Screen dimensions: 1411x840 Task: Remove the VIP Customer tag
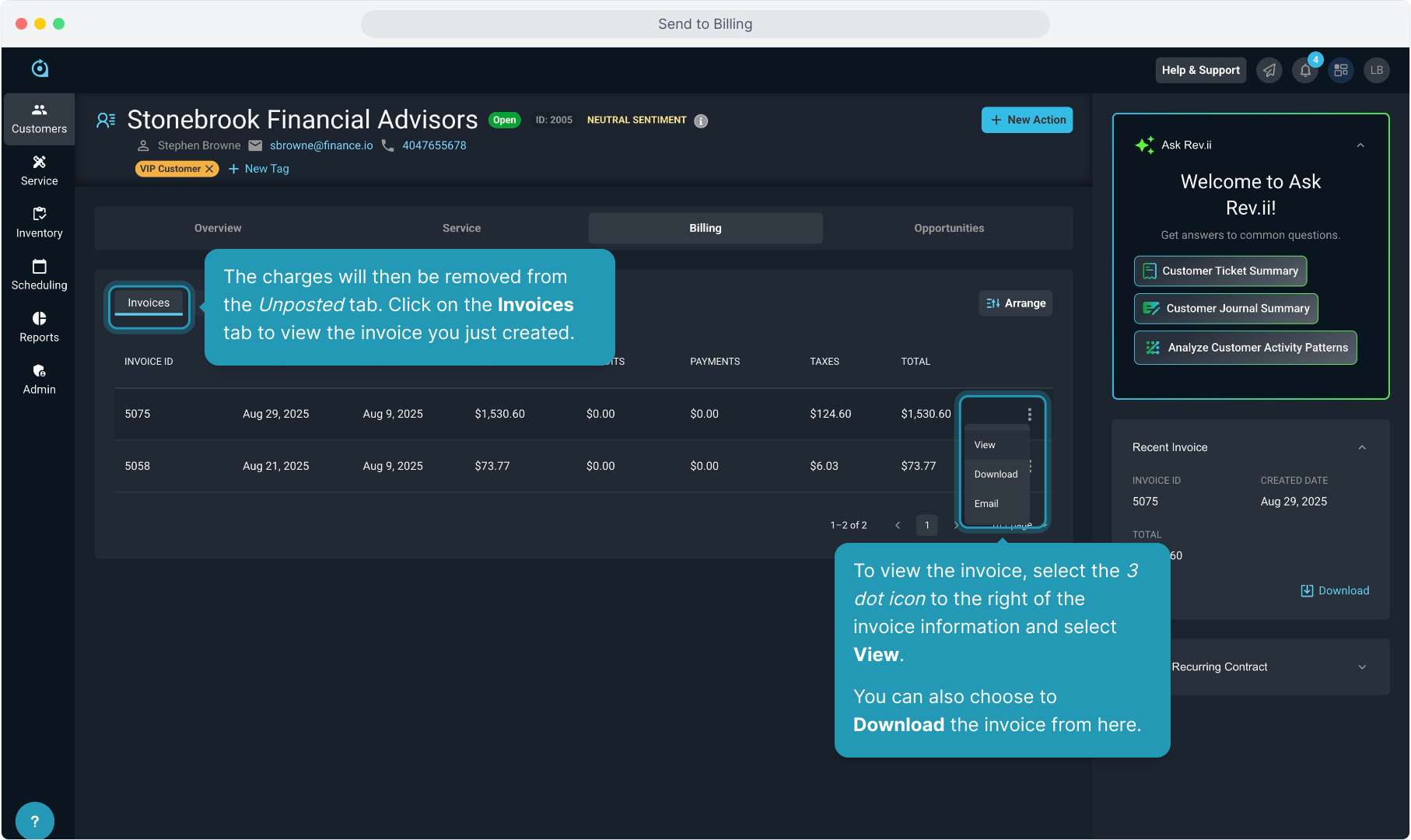pyautogui.click(x=209, y=169)
